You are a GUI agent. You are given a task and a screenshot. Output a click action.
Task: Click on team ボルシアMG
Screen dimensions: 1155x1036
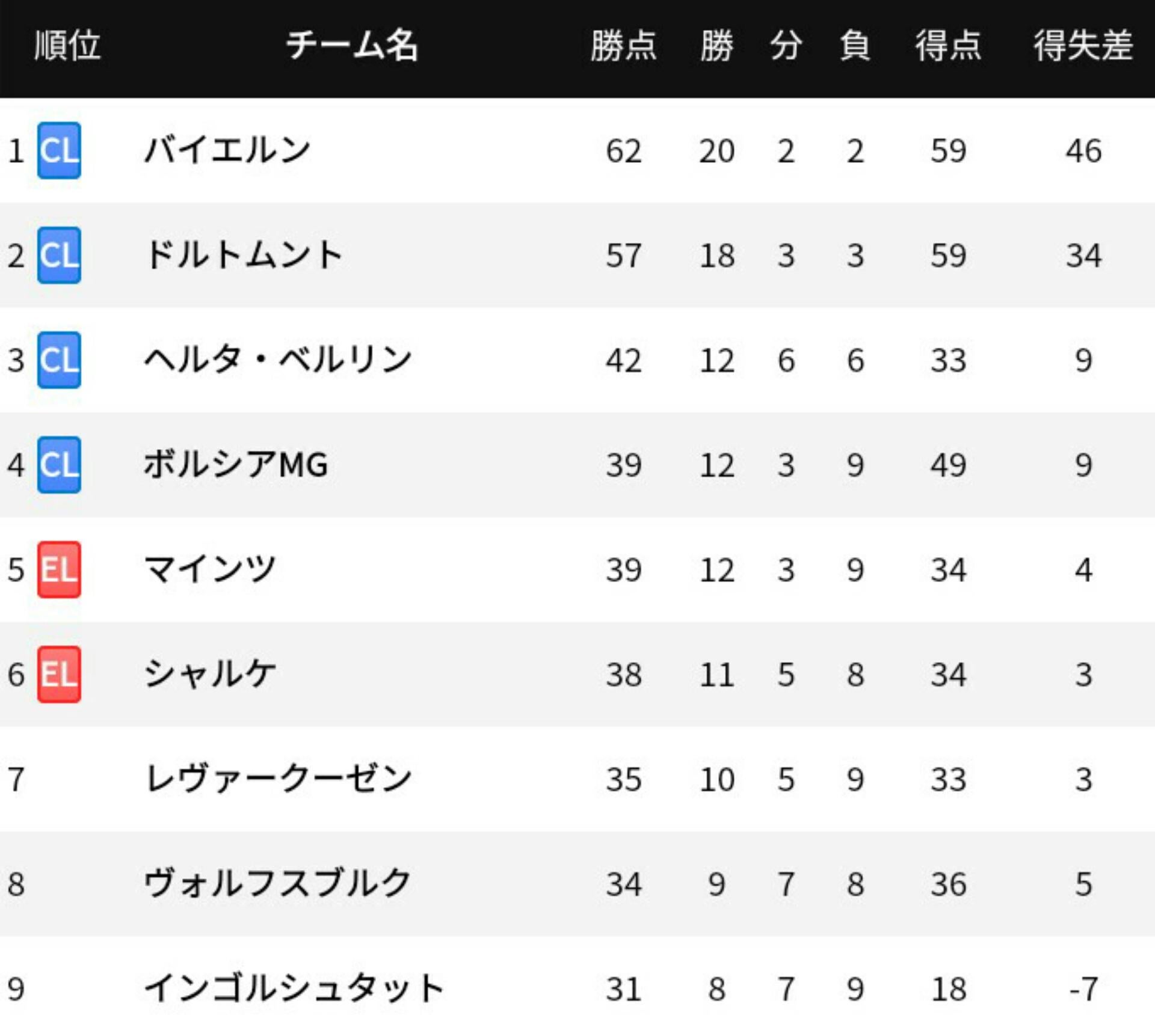coord(236,465)
